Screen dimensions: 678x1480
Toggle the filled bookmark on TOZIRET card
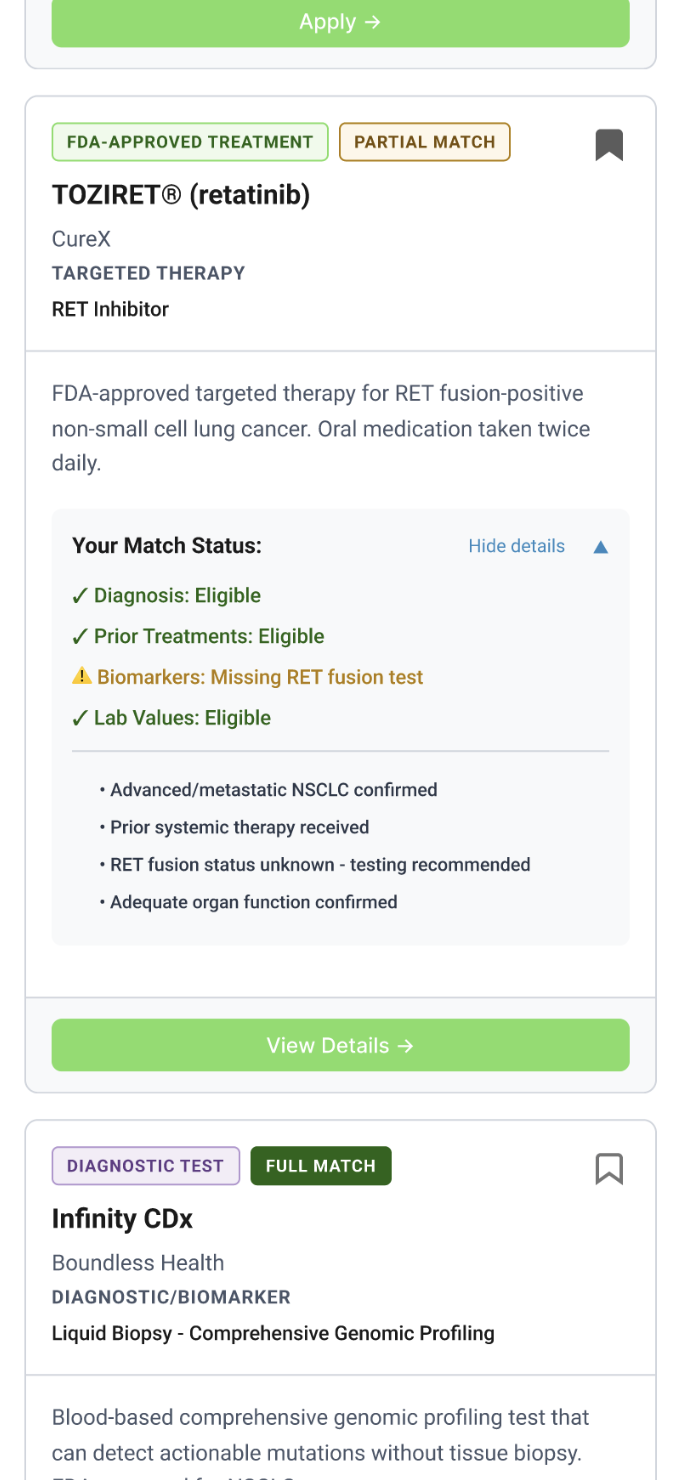coord(609,145)
